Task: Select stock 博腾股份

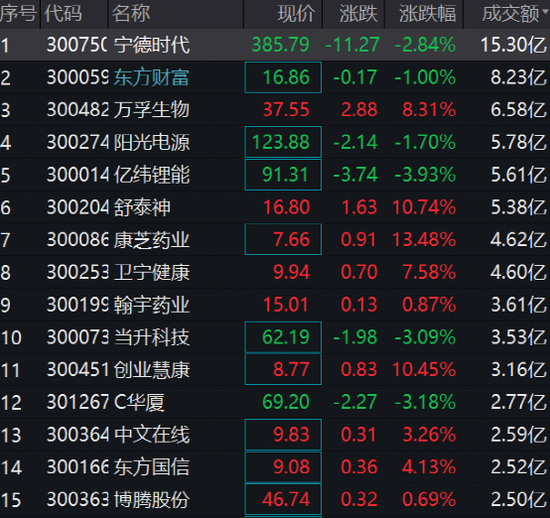Action: (152, 499)
